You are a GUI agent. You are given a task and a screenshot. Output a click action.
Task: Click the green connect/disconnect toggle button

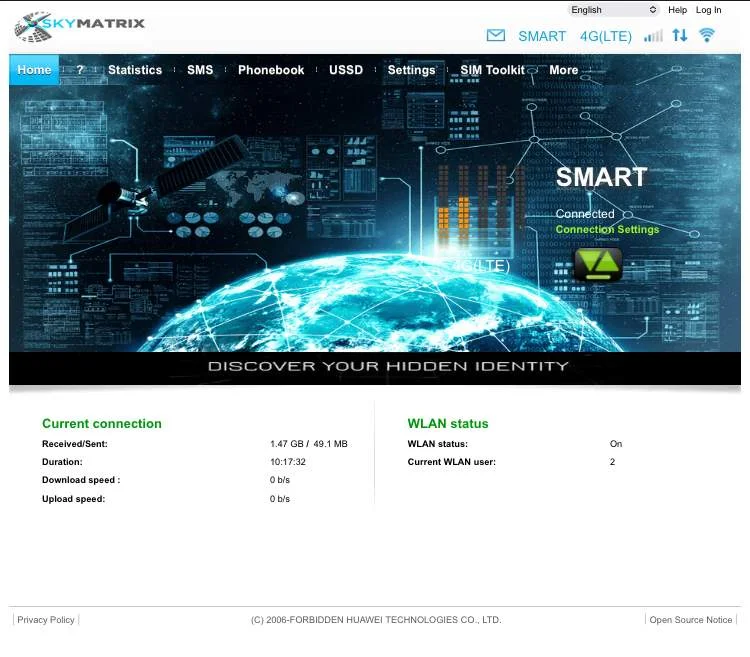pyautogui.click(x=598, y=264)
